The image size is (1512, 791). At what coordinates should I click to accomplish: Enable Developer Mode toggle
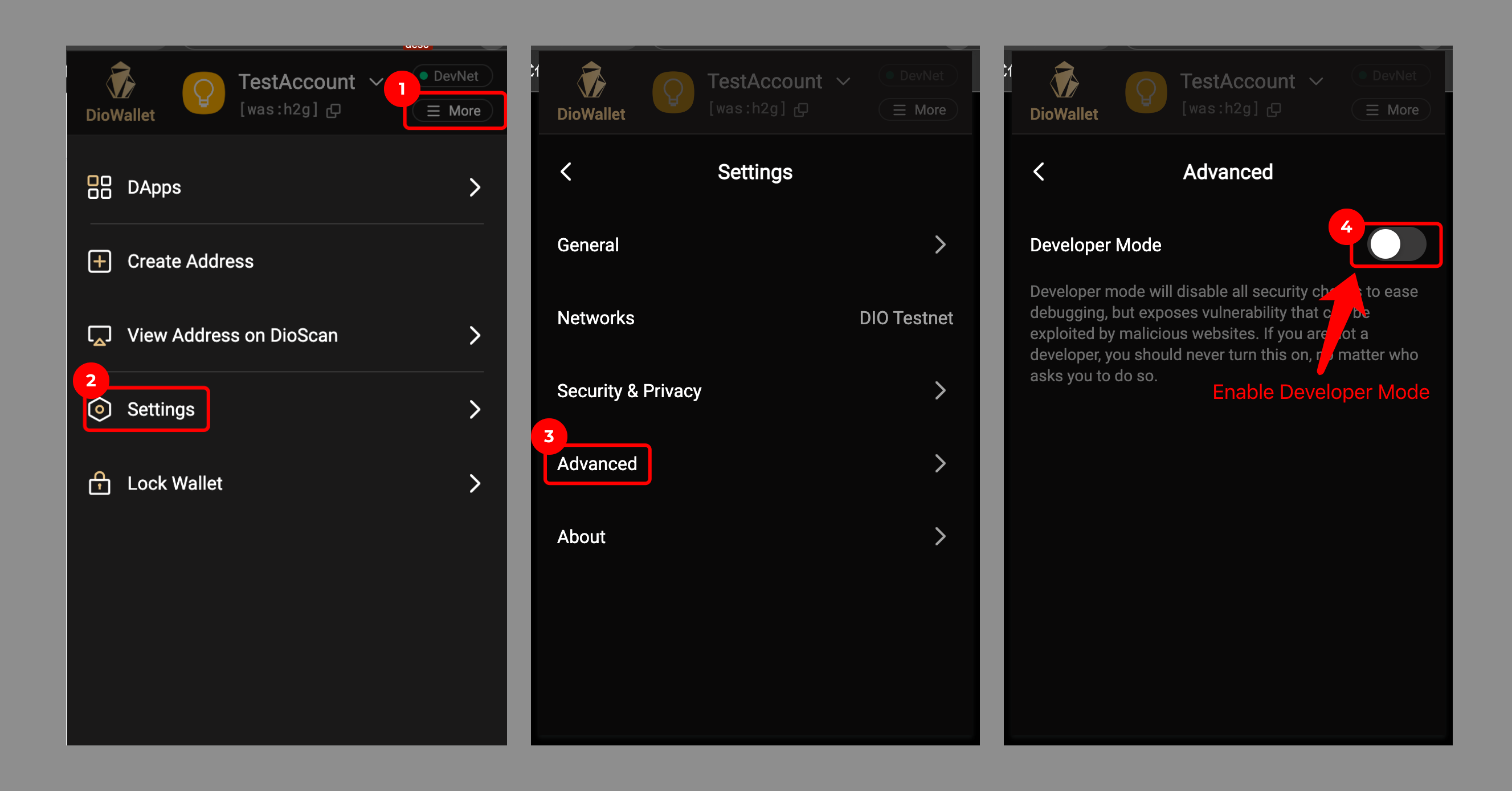tap(1400, 245)
